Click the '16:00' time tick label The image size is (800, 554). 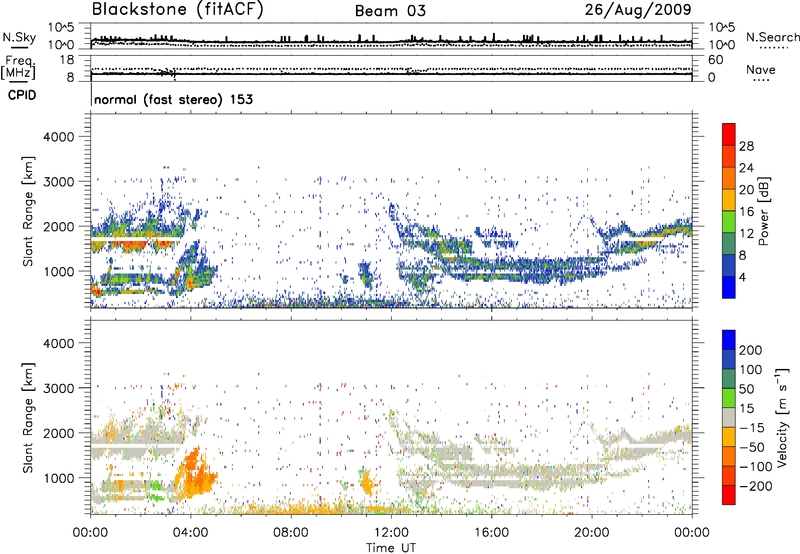pos(491,533)
